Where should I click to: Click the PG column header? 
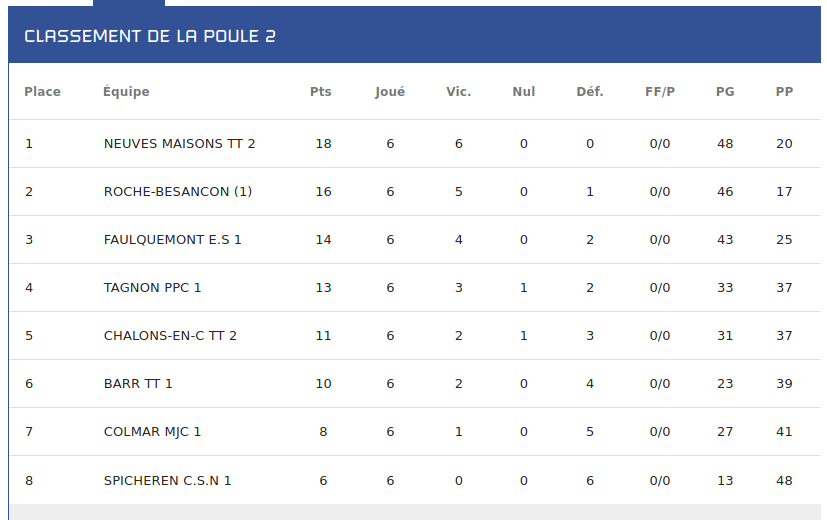click(x=725, y=92)
